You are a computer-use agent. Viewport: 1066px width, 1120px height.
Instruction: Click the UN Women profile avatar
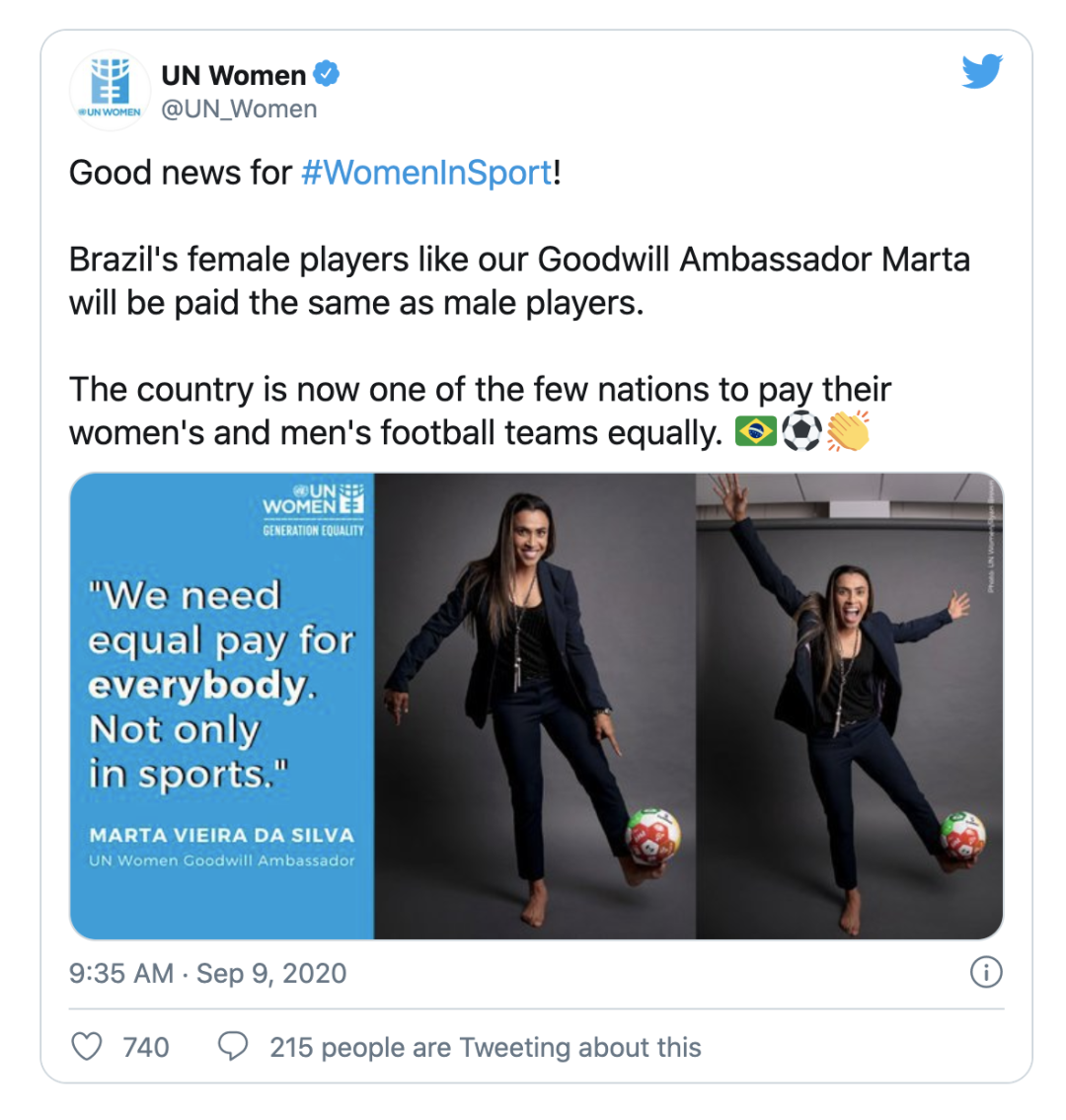pyautogui.click(x=109, y=91)
